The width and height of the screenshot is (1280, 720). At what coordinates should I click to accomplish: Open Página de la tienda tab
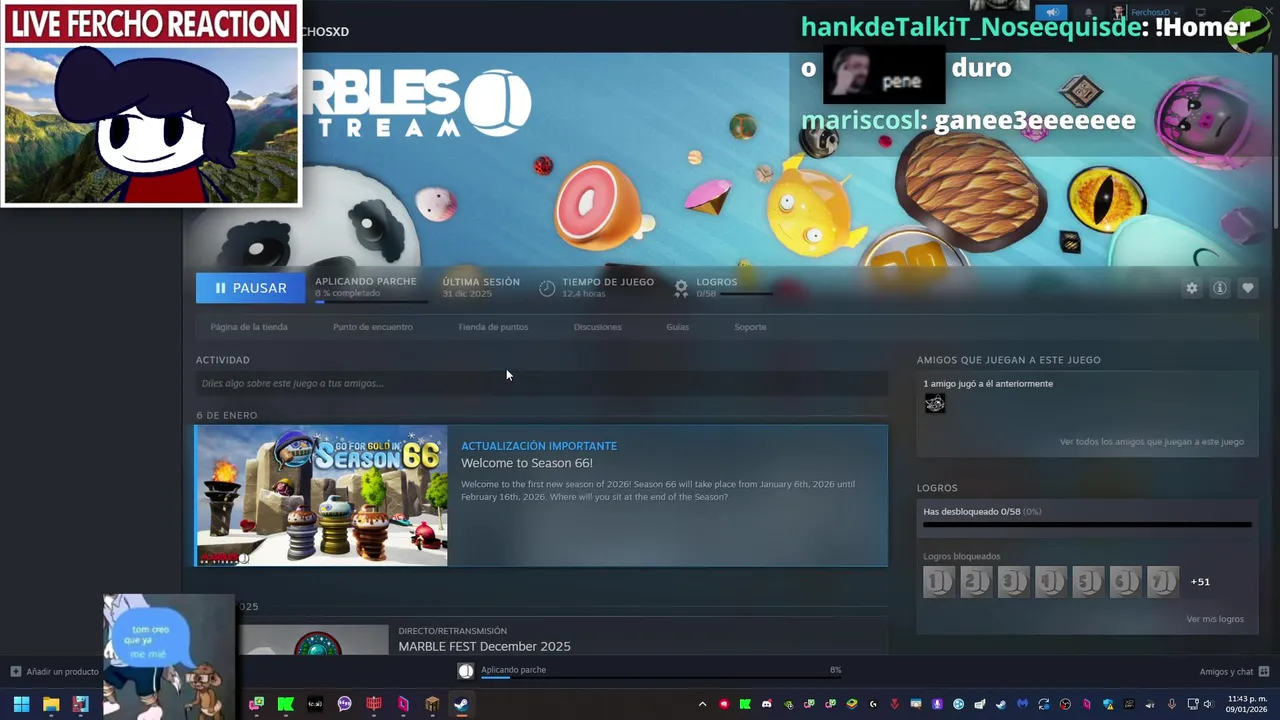coord(249,327)
